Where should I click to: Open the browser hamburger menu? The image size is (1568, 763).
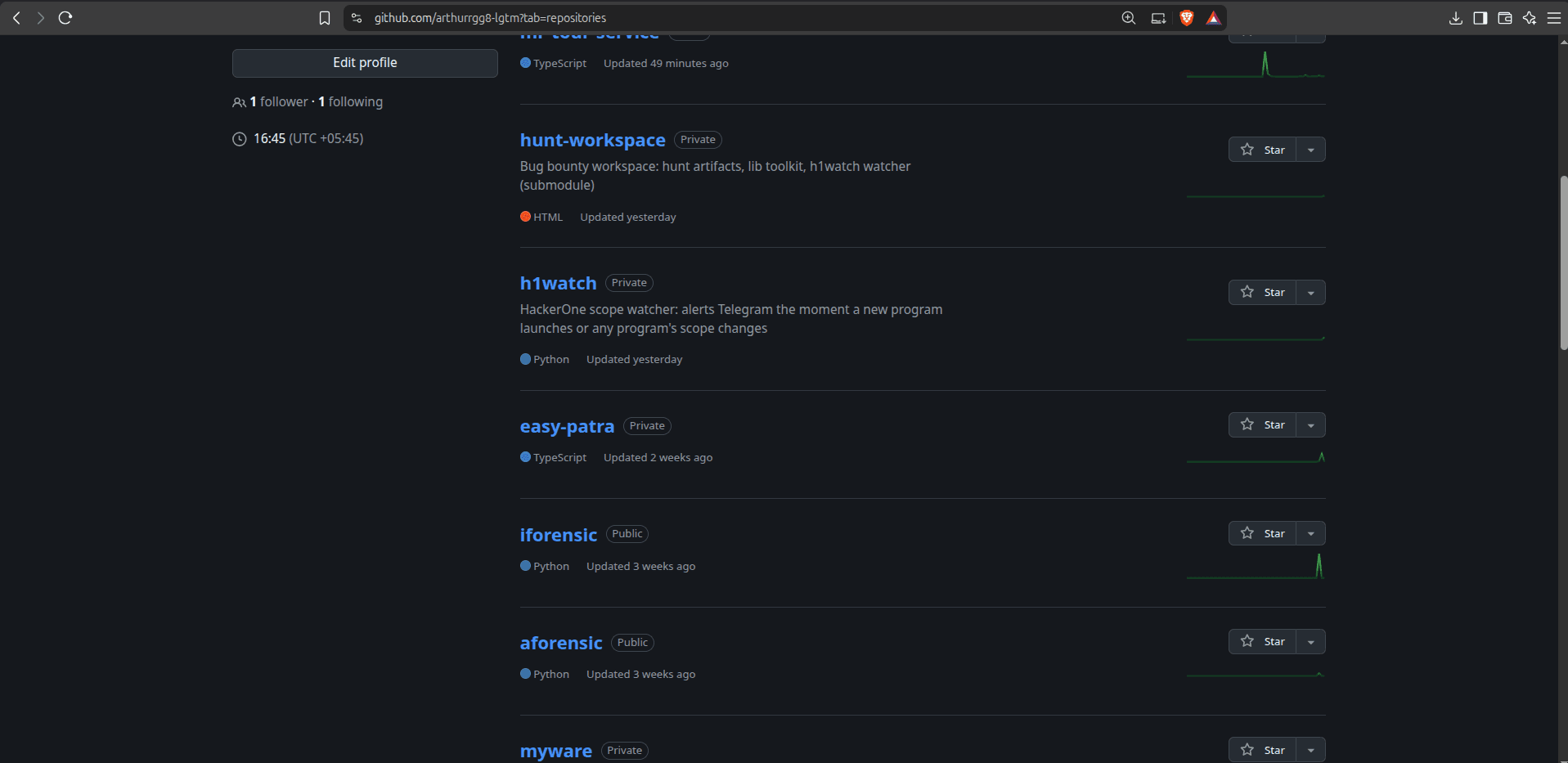pyautogui.click(x=1554, y=18)
